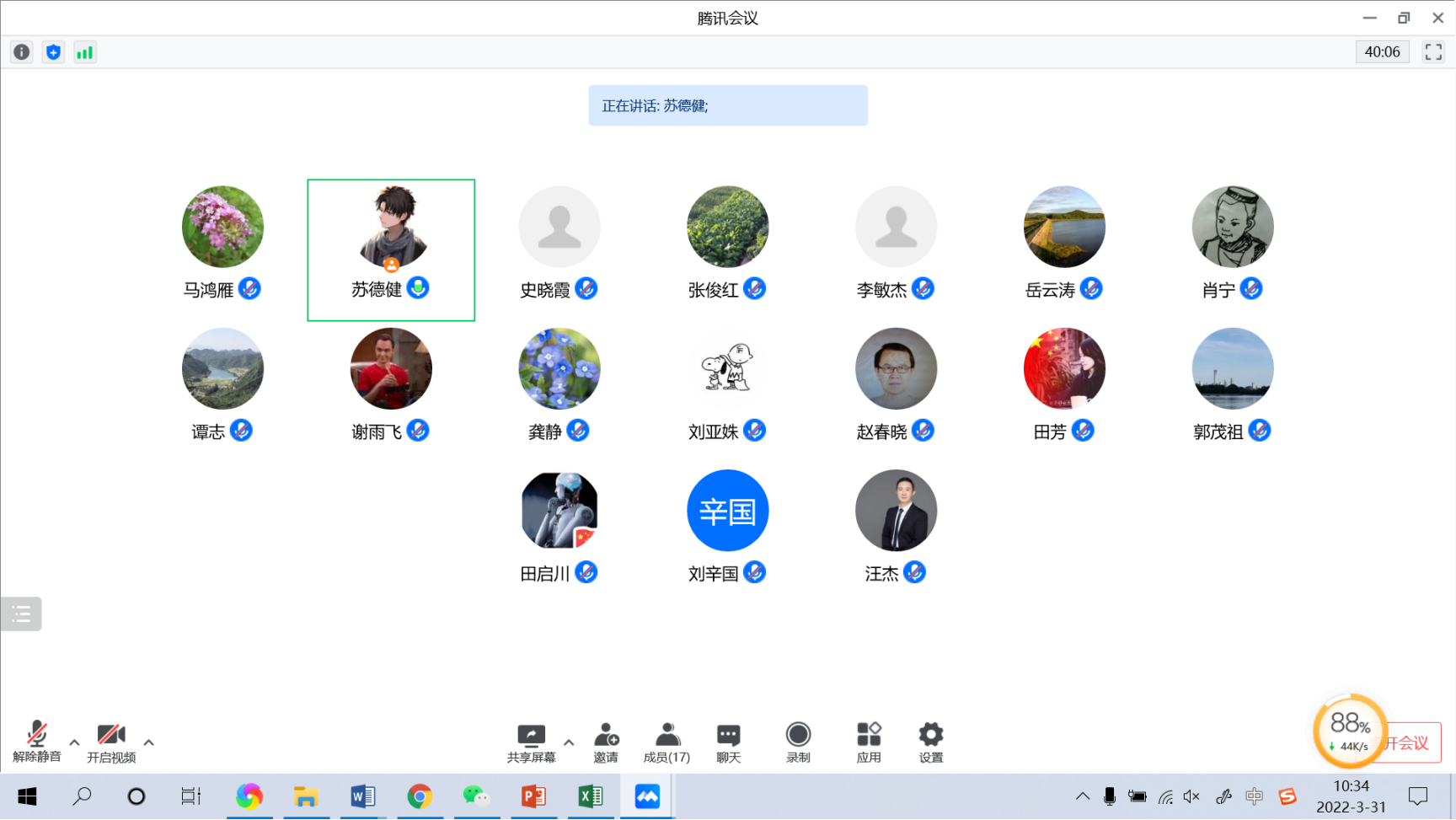Start Recording (录制) the meeting

click(x=798, y=742)
